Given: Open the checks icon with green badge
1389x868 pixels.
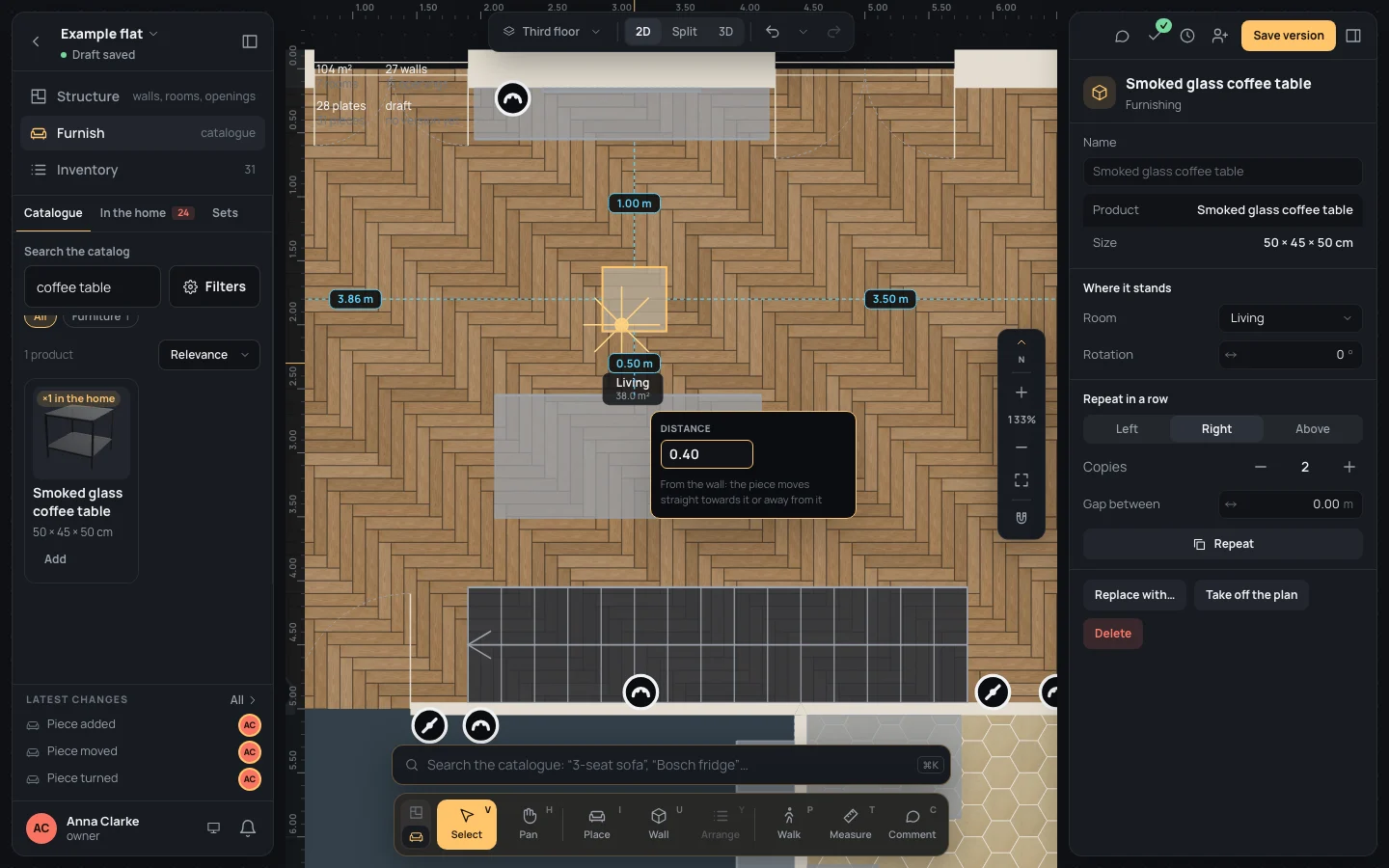Looking at the screenshot, I should 1156,34.
